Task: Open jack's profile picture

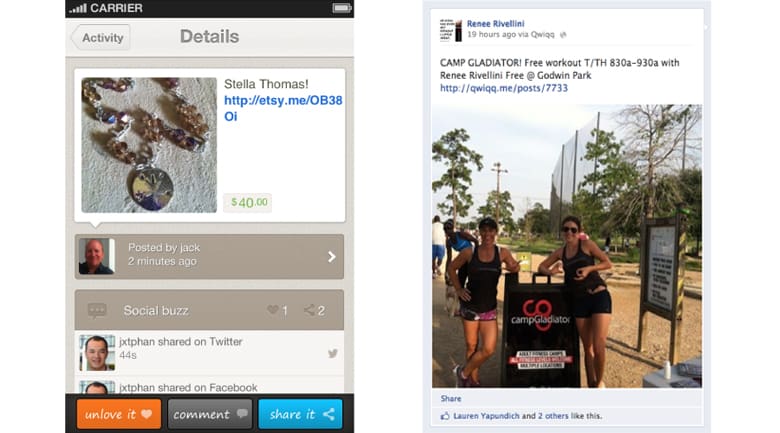Action: (x=97, y=256)
